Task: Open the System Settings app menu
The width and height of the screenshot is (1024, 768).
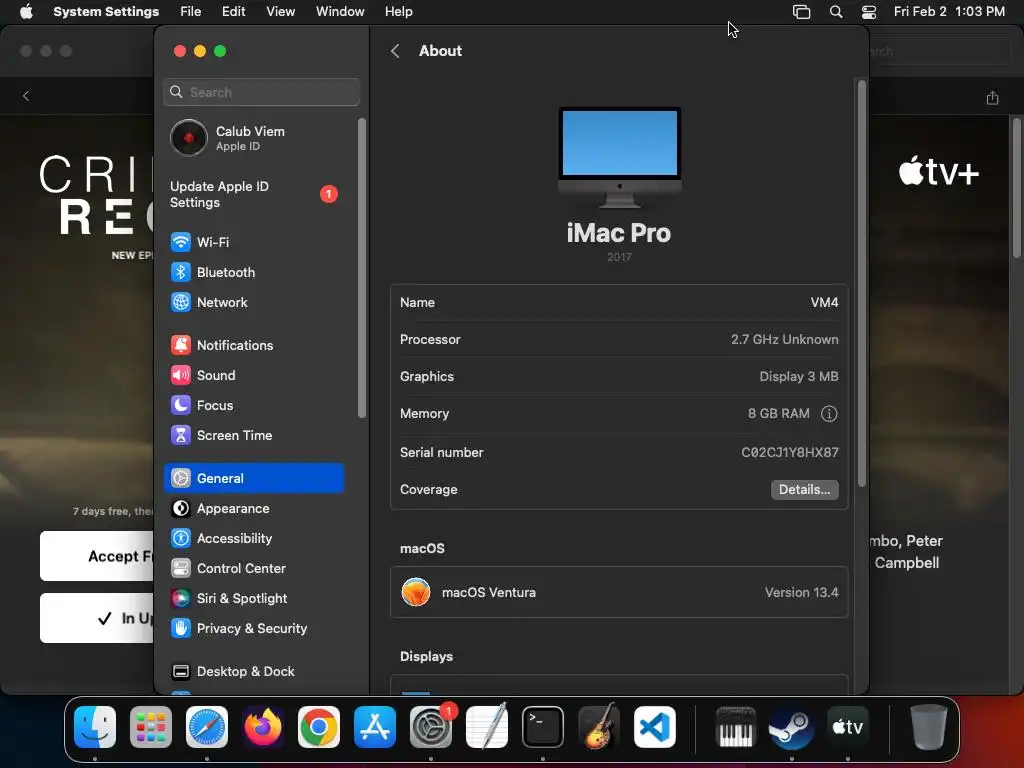Action: pos(106,12)
